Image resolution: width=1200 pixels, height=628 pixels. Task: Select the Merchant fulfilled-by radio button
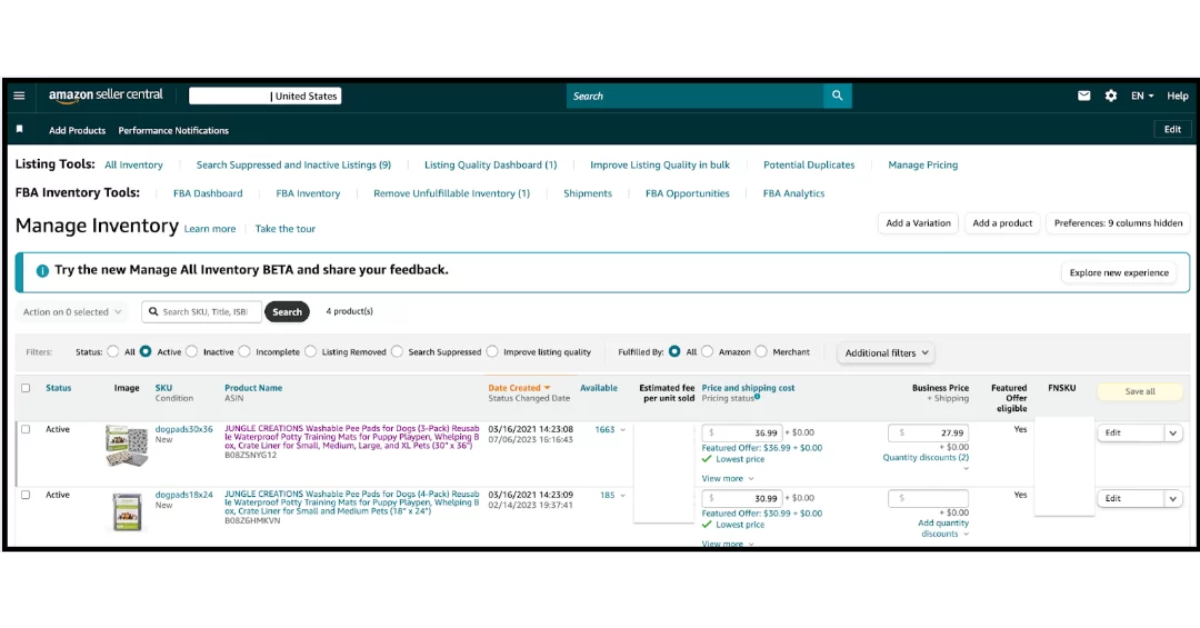point(762,352)
